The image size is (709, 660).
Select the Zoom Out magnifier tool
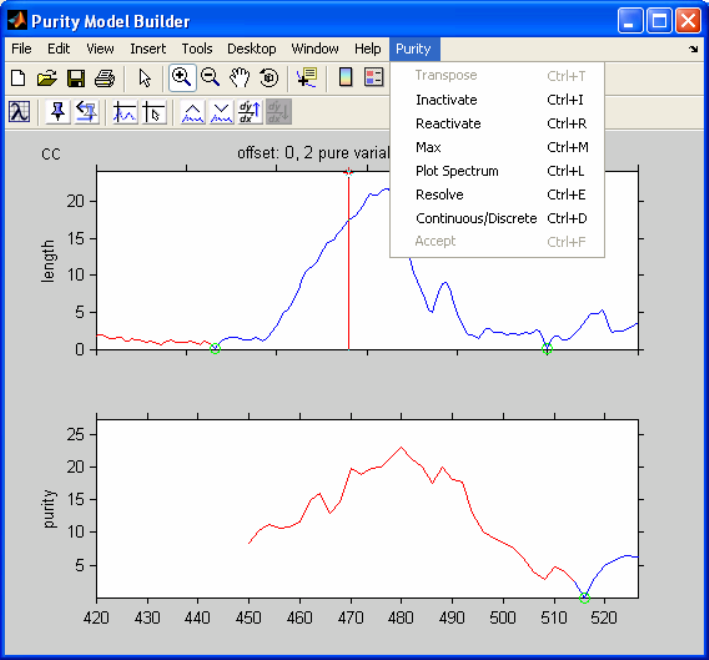211,78
